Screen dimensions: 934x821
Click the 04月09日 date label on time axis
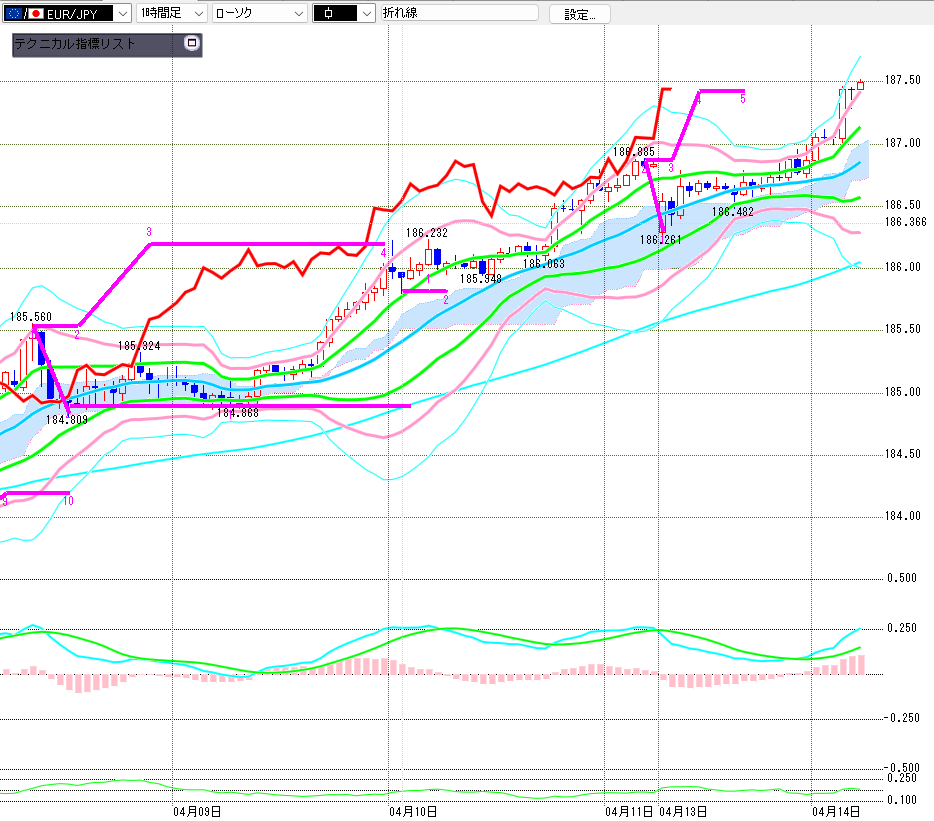(x=196, y=811)
